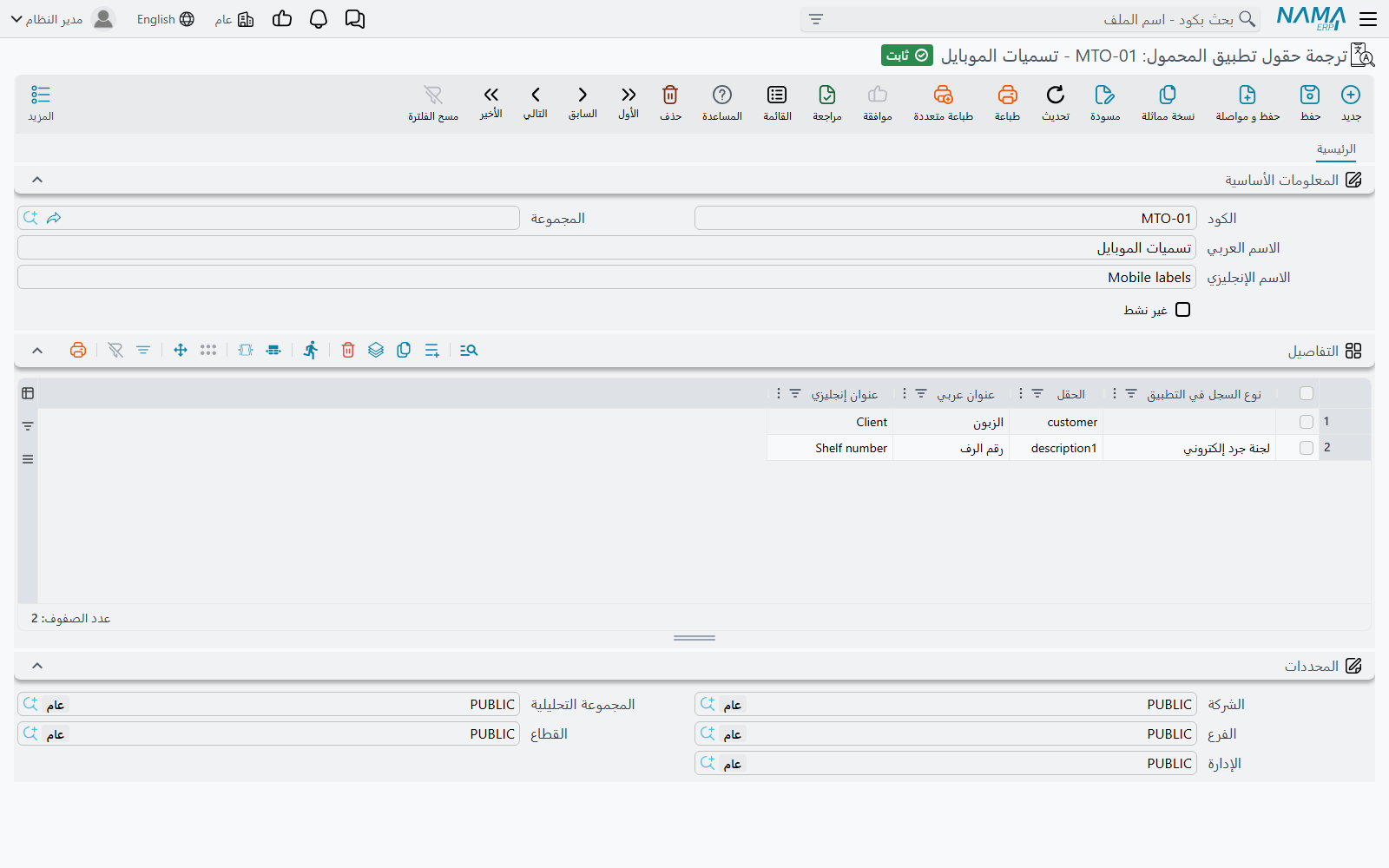Open filter options in the search bar

point(816,19)
